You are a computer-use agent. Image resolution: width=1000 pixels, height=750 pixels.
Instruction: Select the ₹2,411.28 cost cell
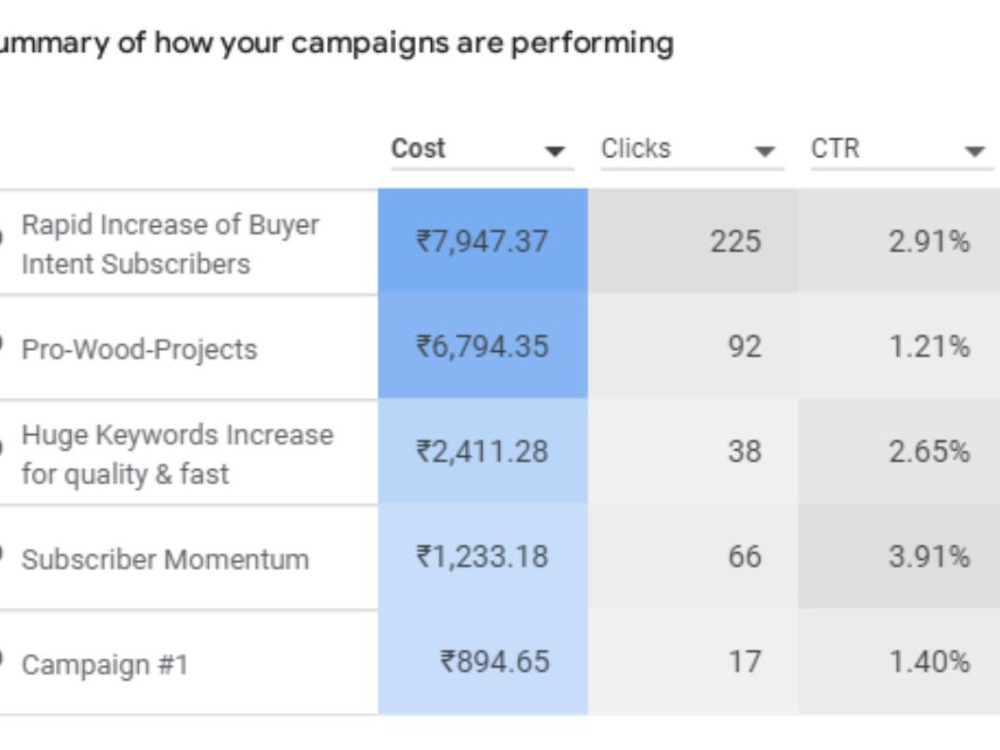tap(483, 452)
